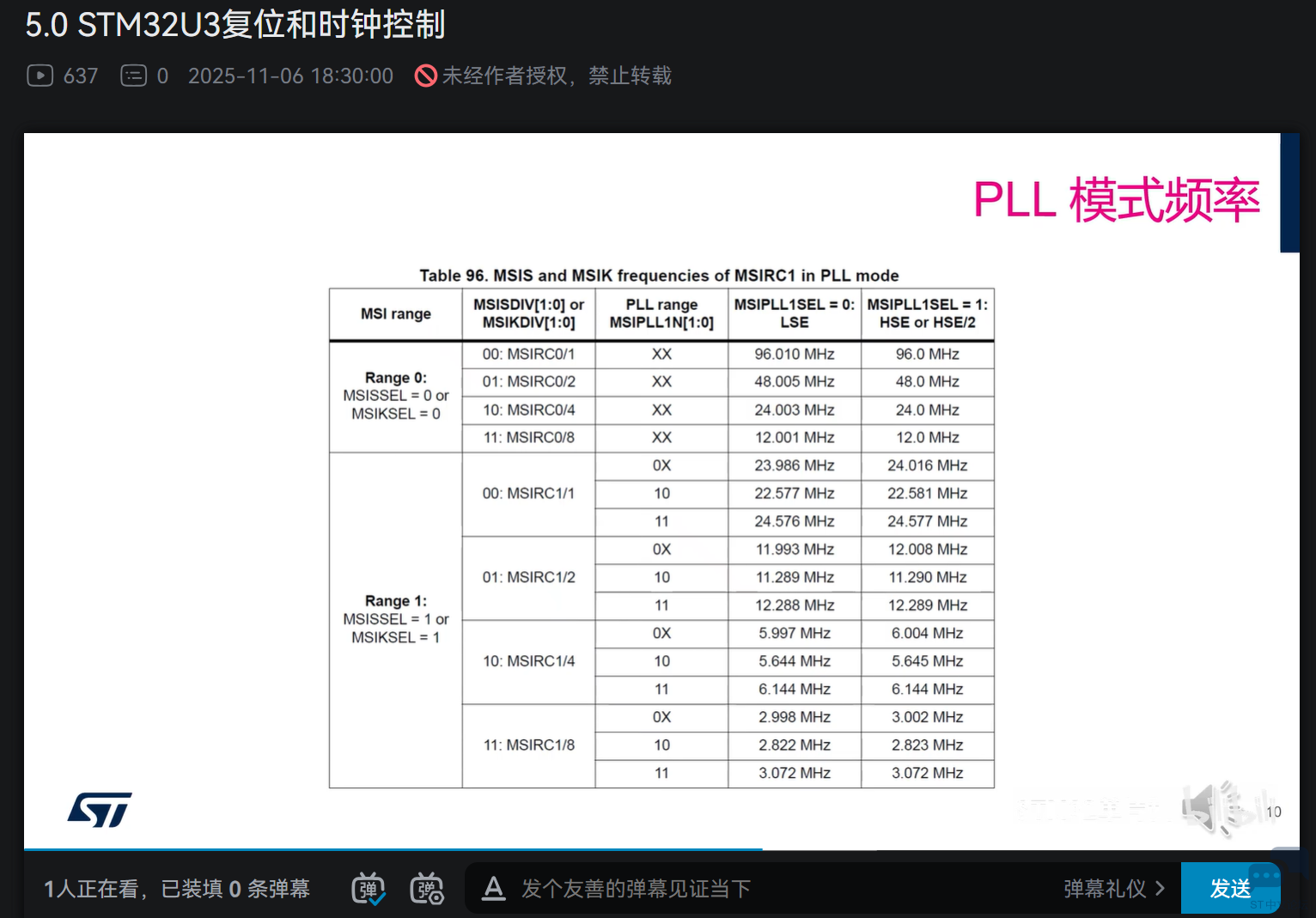Click the 96.0 MHz cell

coord(928,355)
